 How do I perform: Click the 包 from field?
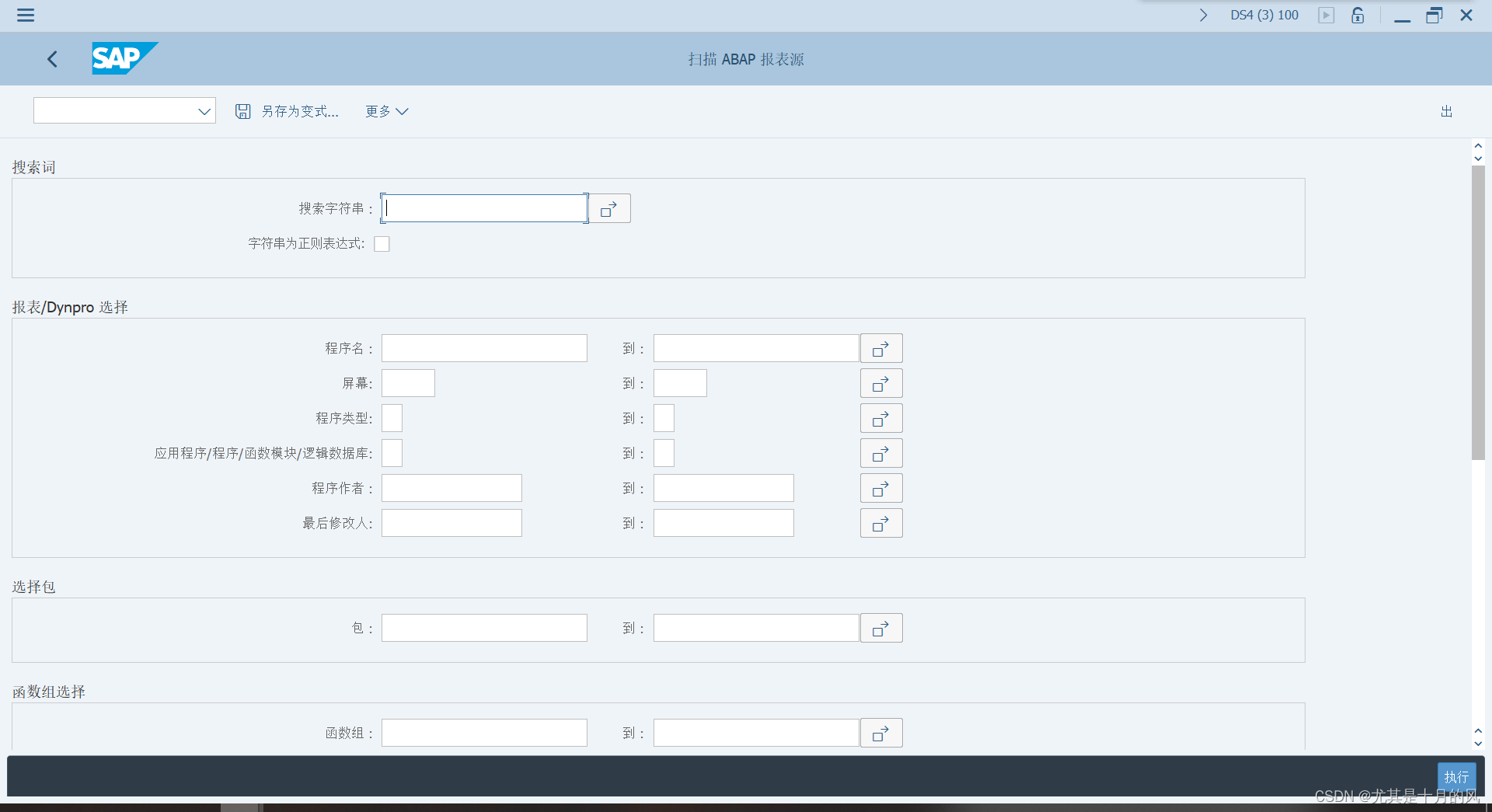tap(484, 628)
